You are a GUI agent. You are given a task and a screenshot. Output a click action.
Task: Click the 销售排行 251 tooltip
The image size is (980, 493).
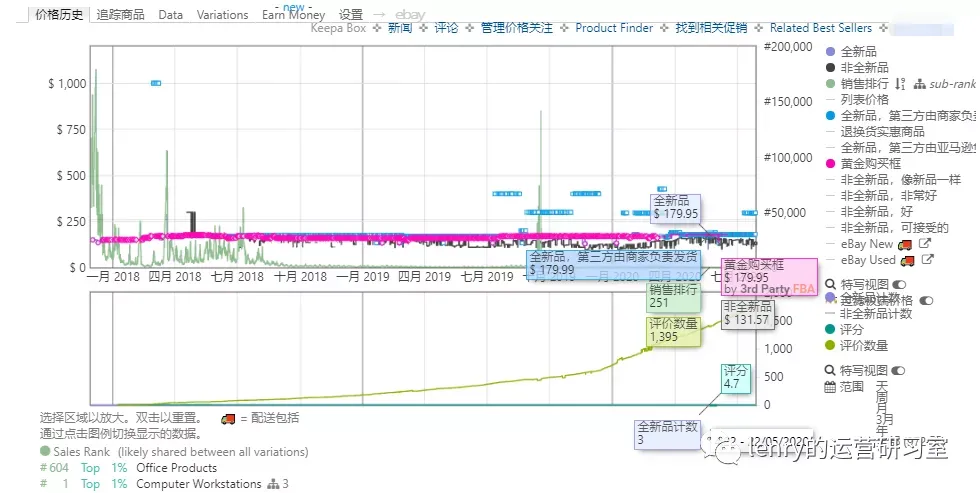click(673, 297)
